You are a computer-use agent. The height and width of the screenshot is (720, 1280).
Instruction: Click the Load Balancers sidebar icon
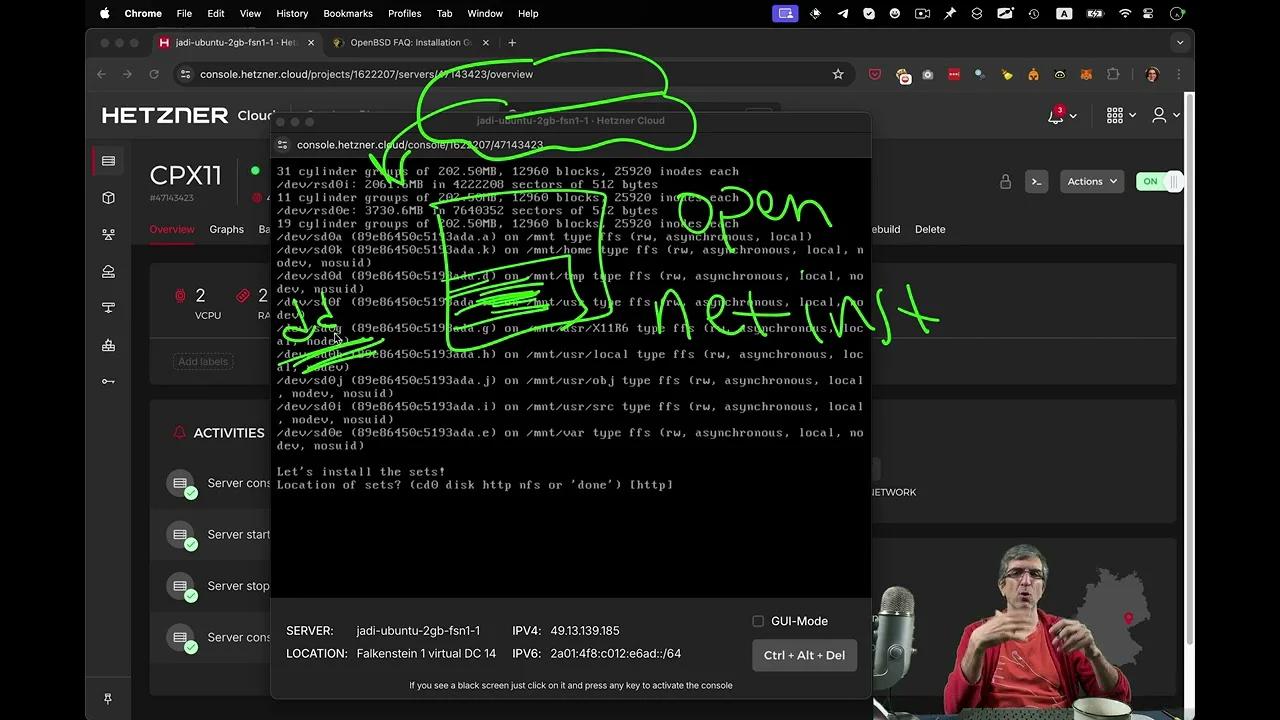[x=108, y=232]
